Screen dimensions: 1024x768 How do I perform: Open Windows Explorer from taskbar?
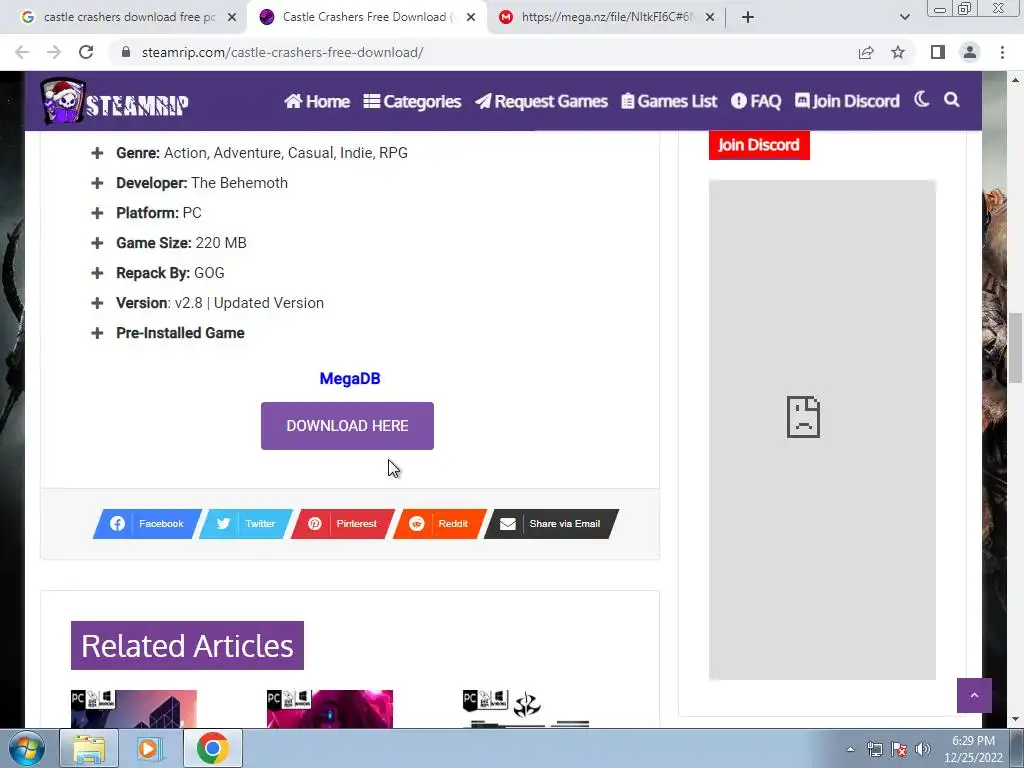click(89, 749)
